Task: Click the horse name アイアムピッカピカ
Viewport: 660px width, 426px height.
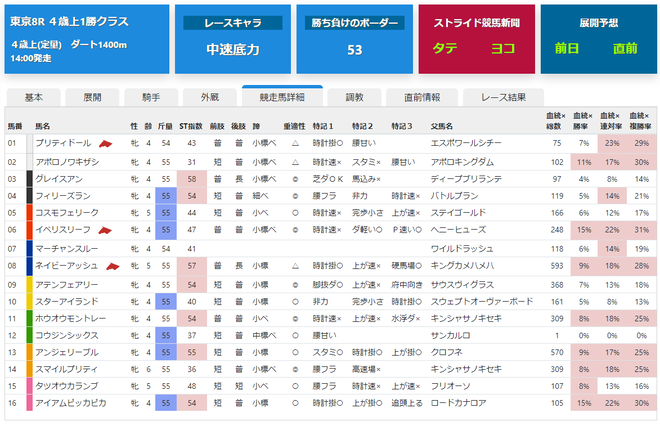Action: coord(71,403)
